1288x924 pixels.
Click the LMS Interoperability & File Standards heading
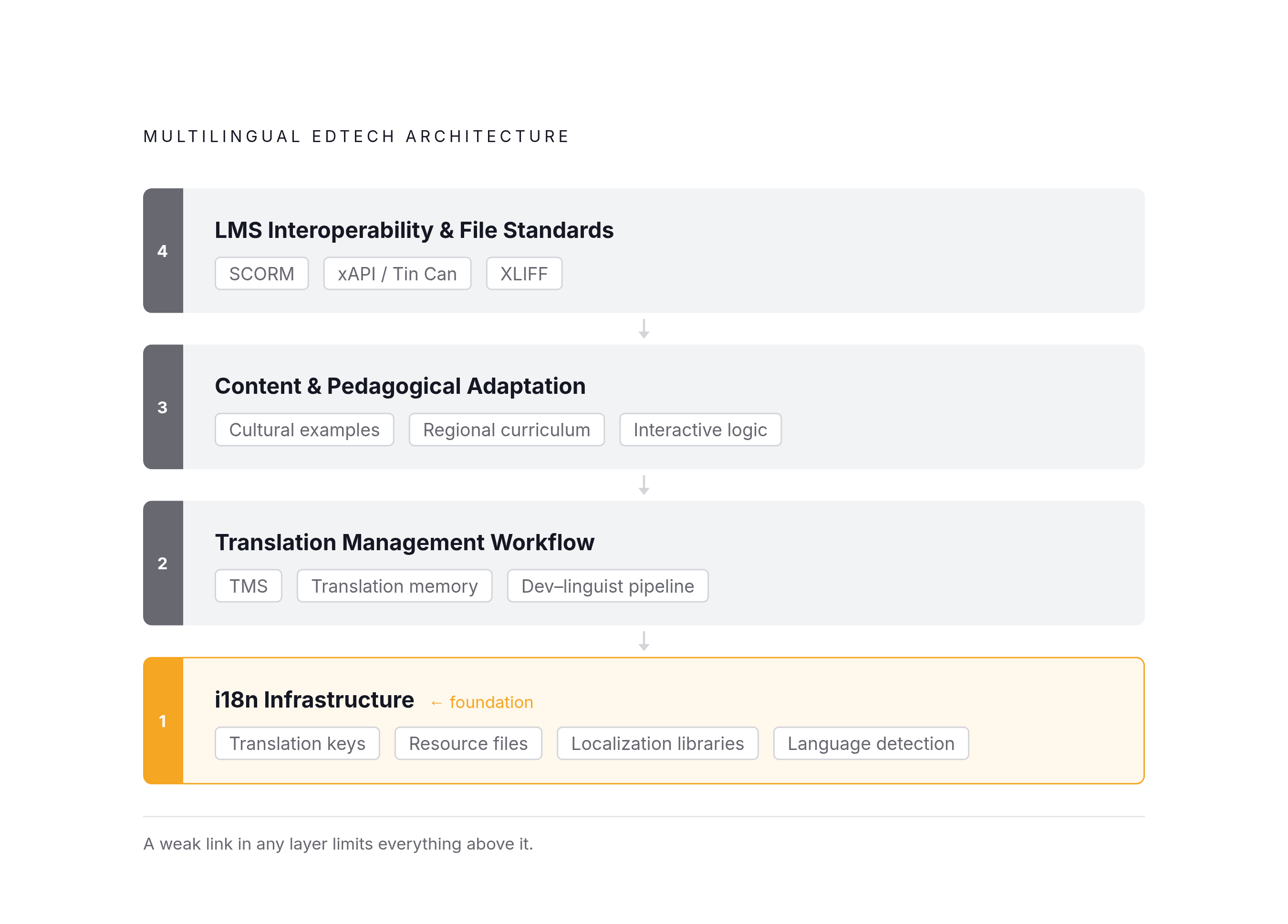pos(414,230)
